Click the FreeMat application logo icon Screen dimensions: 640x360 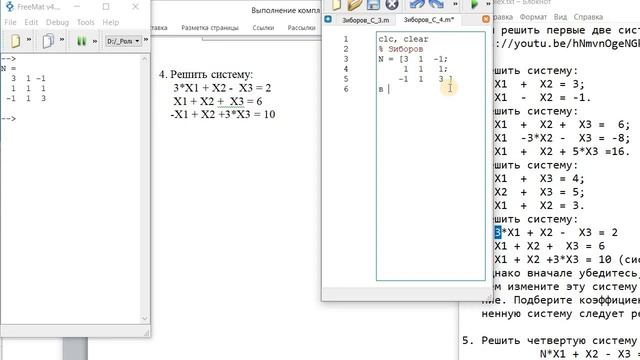point(9,7)
